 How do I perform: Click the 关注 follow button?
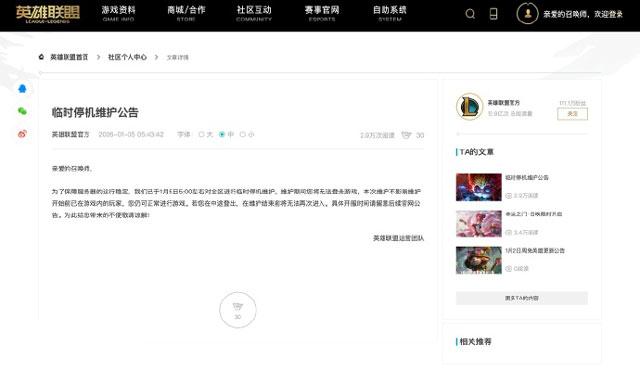[573, 114]
